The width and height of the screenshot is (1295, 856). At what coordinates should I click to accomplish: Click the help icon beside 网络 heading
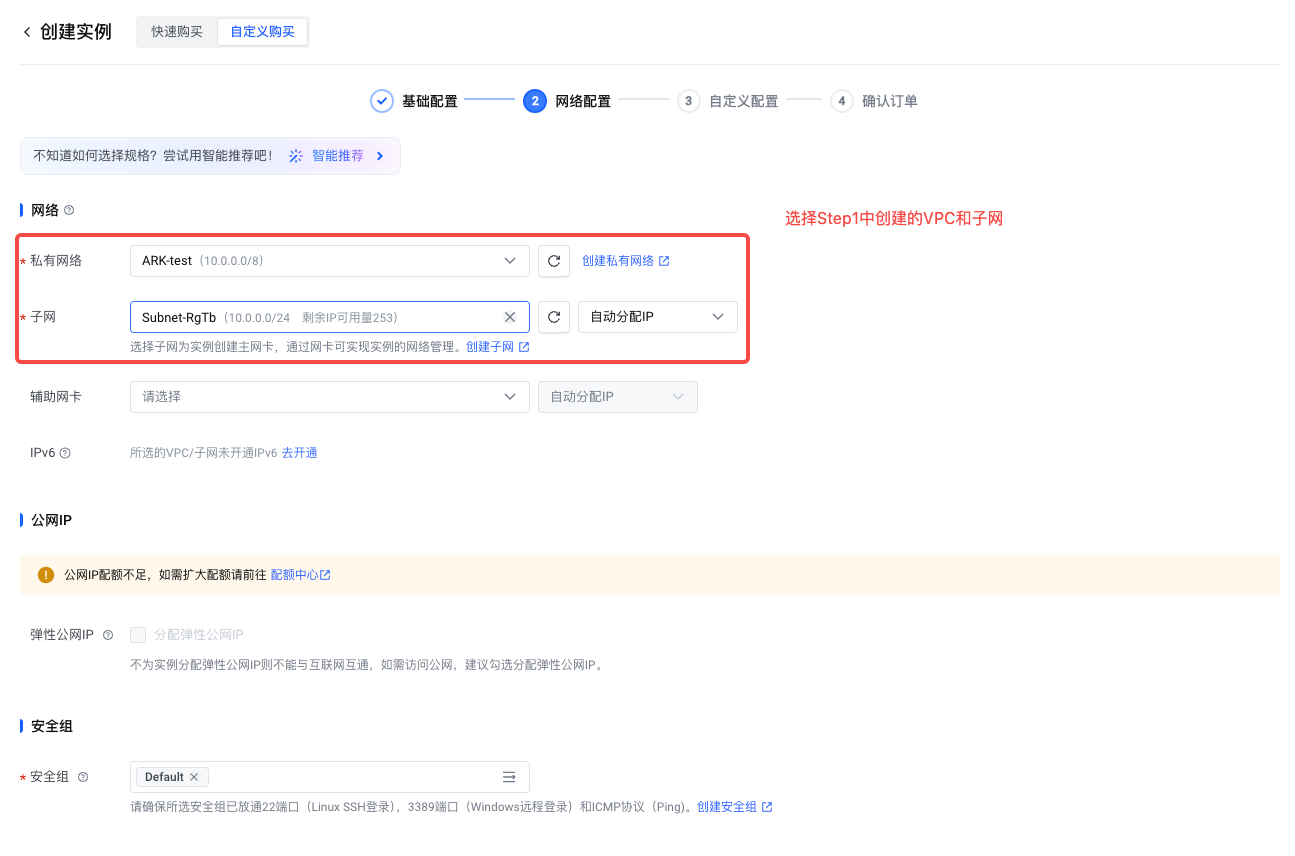tap(69, 210)
